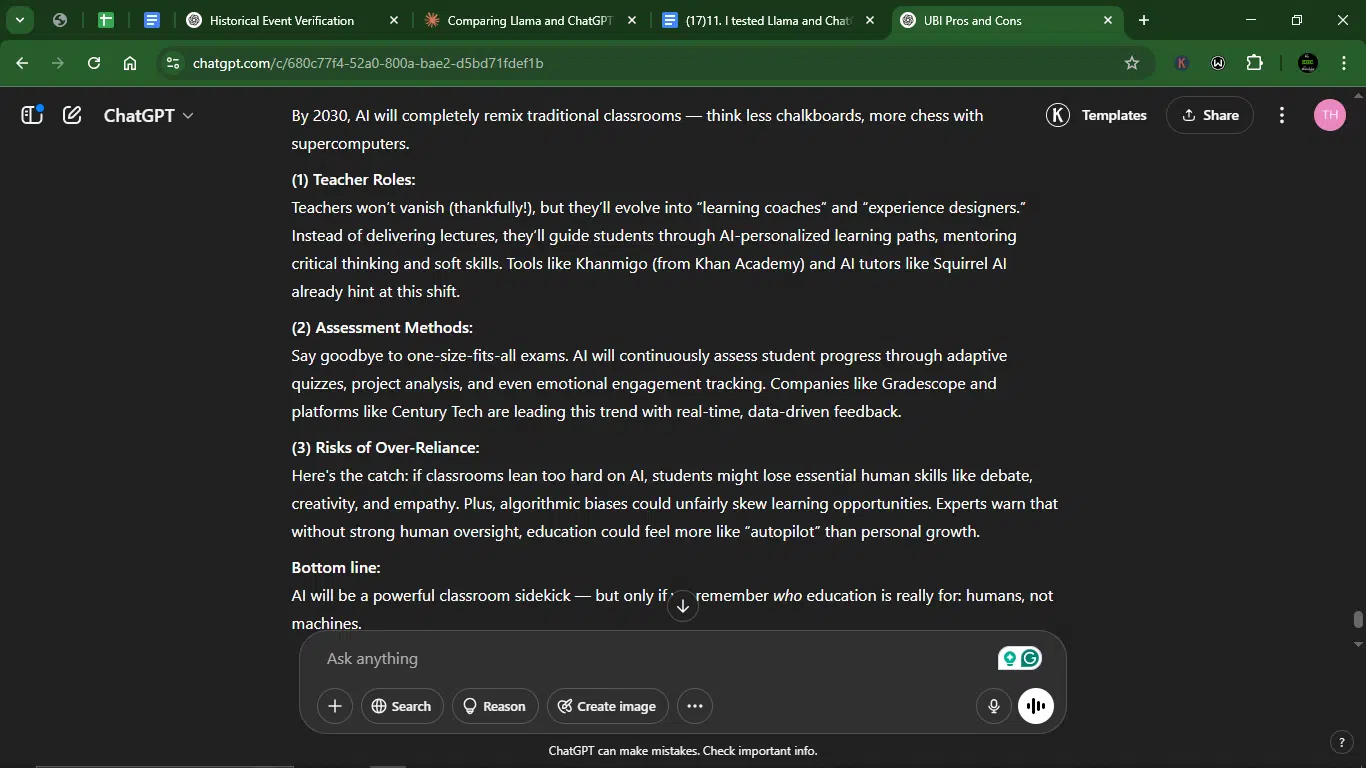This screenshot has height=768, width=1366.
Task: Bookmark this page with the star
Action: (x=1132, y=63)
